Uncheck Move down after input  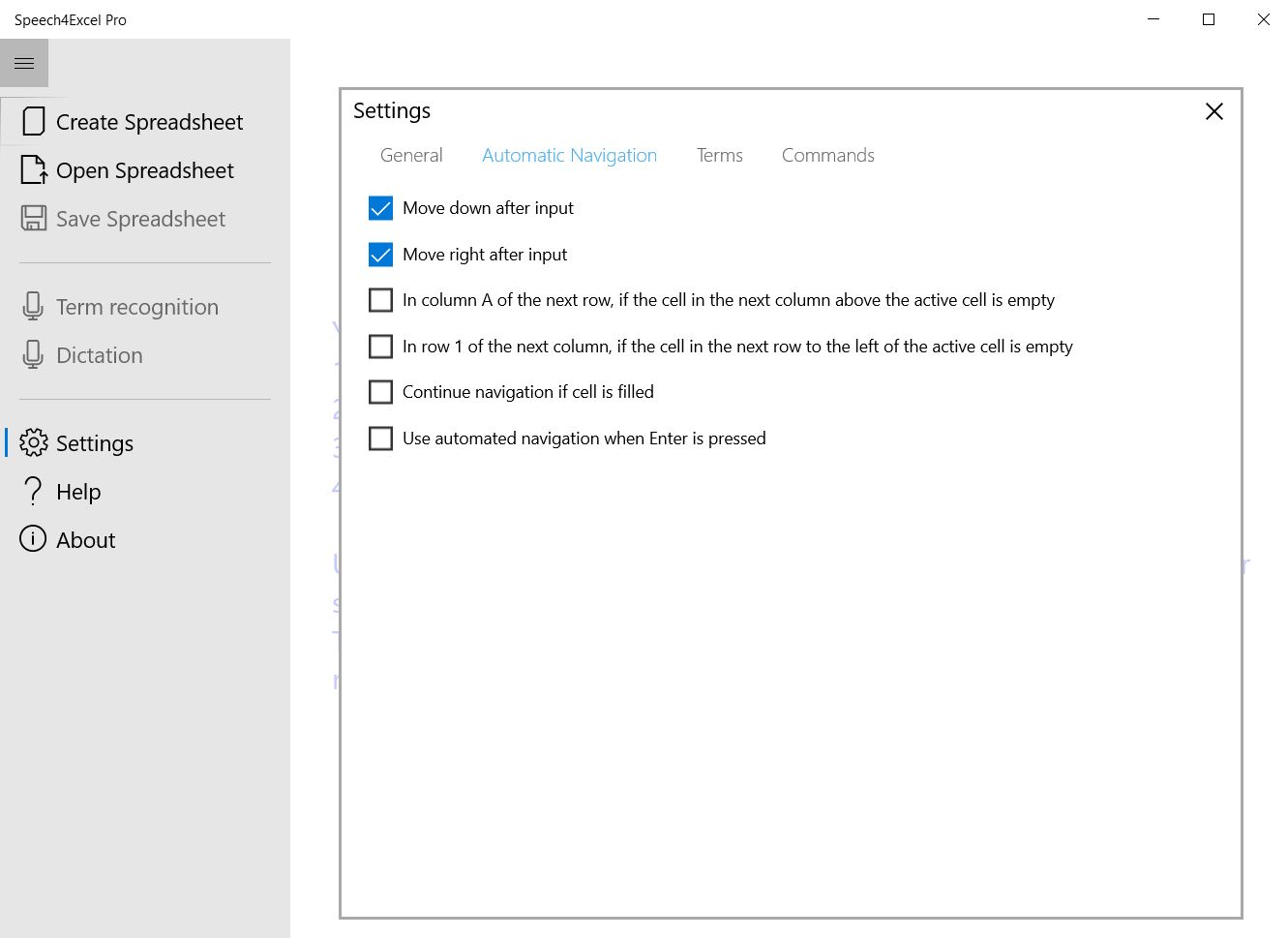coord(381,208)
